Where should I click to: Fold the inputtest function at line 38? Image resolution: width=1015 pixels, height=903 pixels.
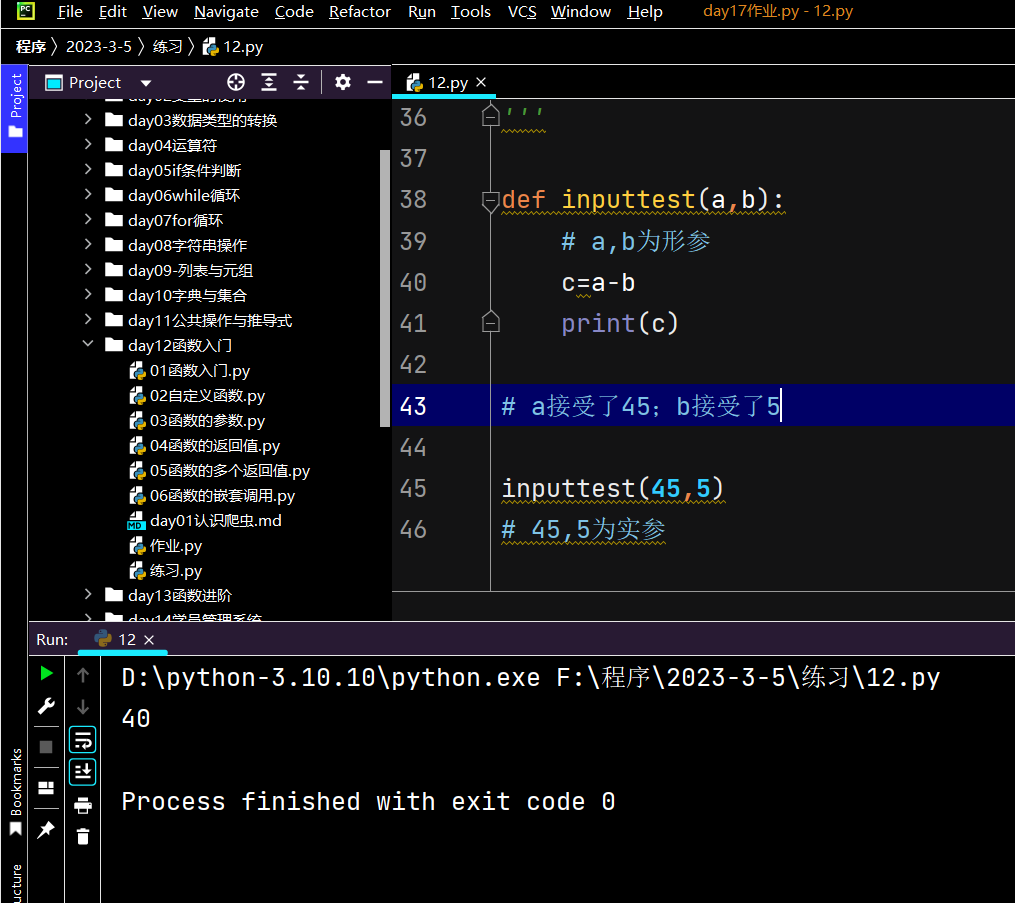491,200
